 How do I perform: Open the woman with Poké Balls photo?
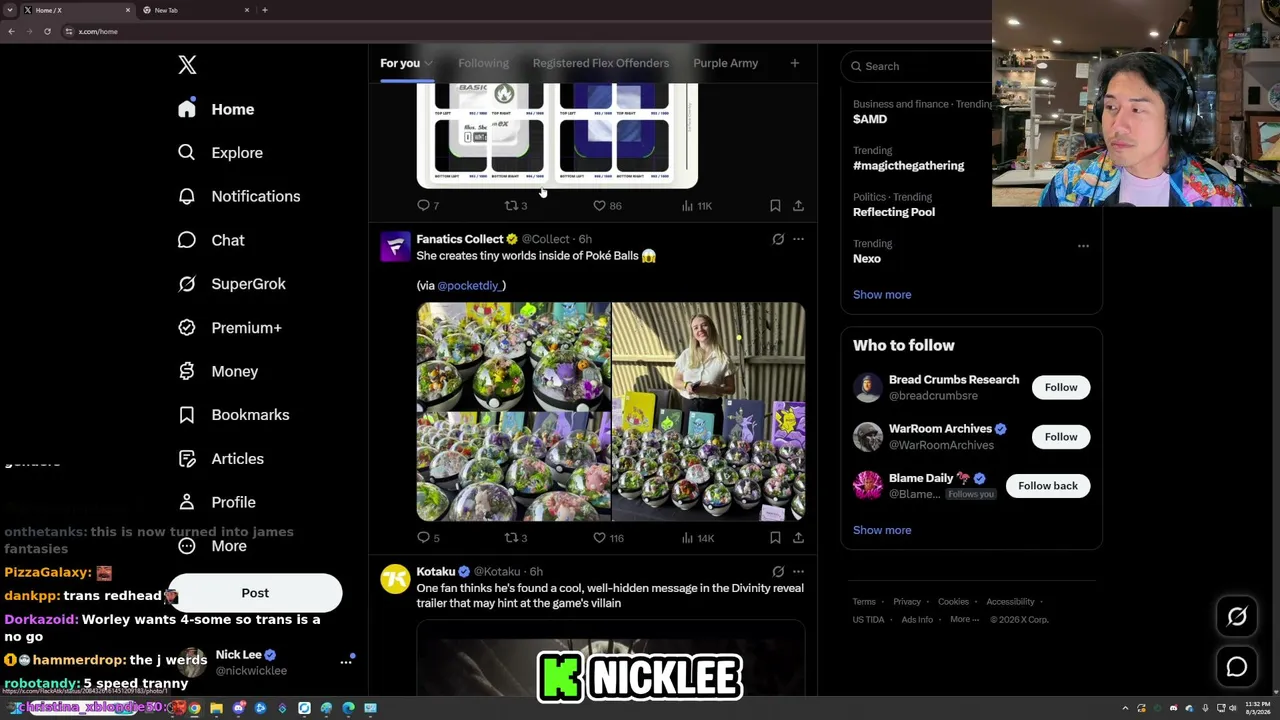pos(709,412)
